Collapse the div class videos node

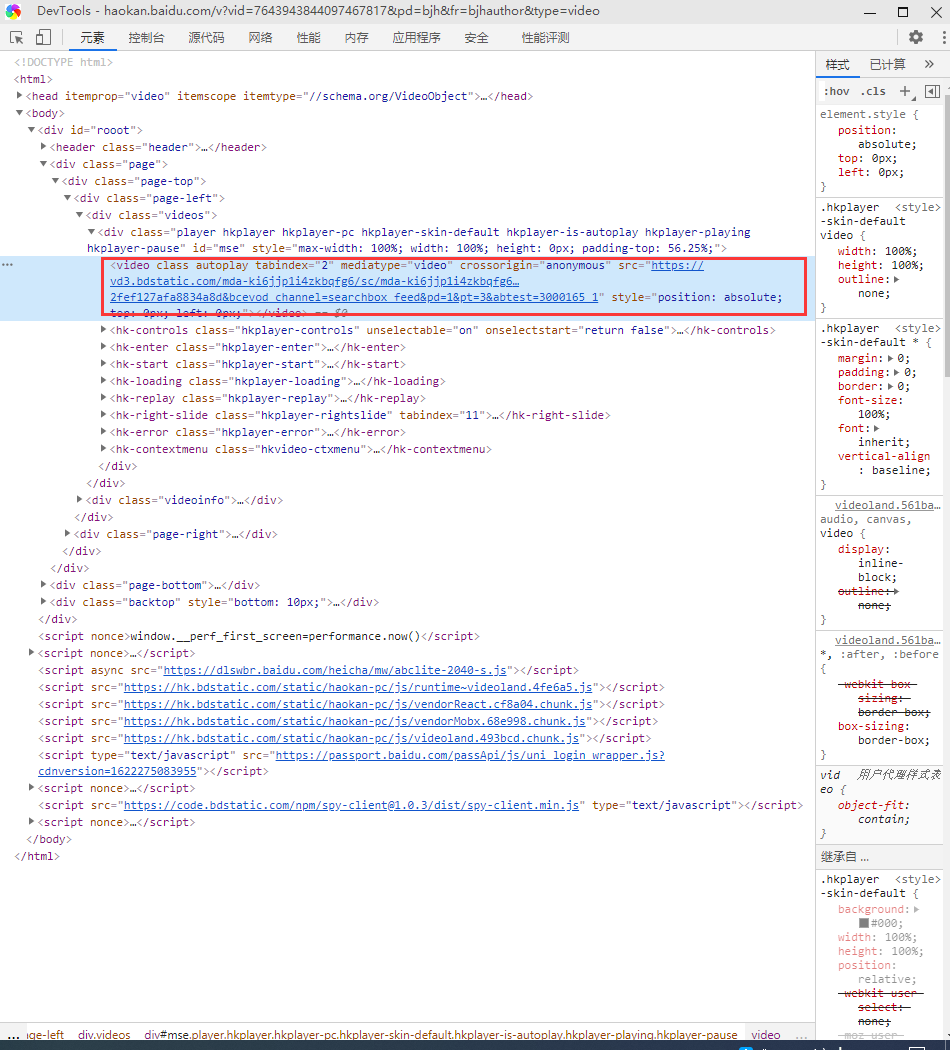[80, 215]
